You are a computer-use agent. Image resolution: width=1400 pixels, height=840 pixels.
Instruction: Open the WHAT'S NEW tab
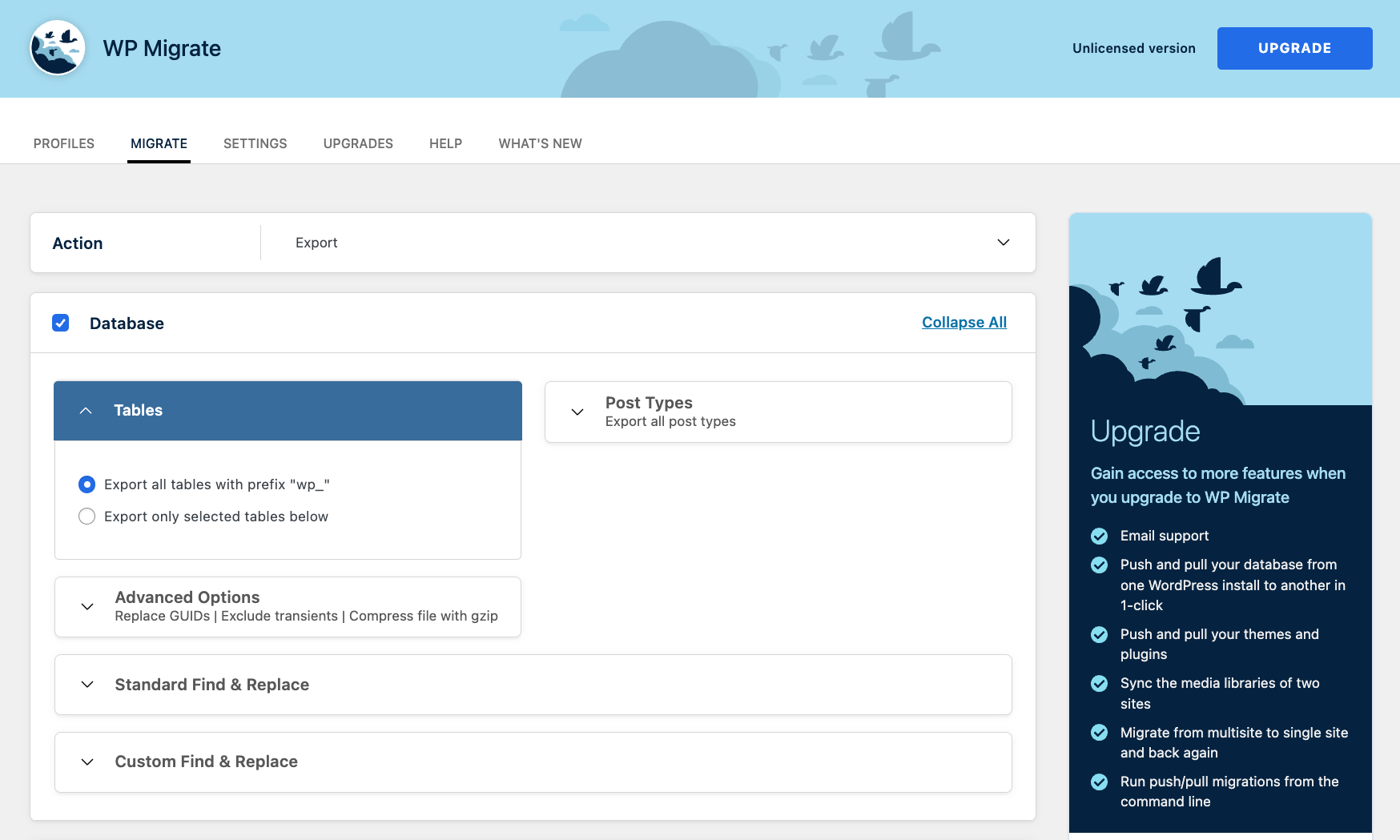click(x=540, y=143)
